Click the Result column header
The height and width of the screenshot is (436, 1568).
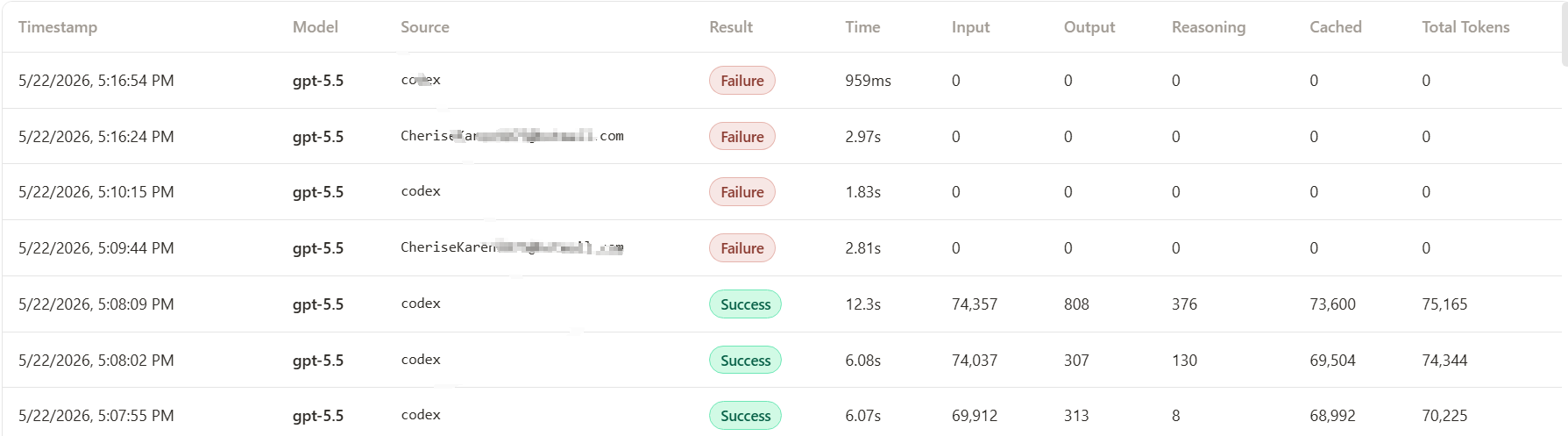pos(731,27)
